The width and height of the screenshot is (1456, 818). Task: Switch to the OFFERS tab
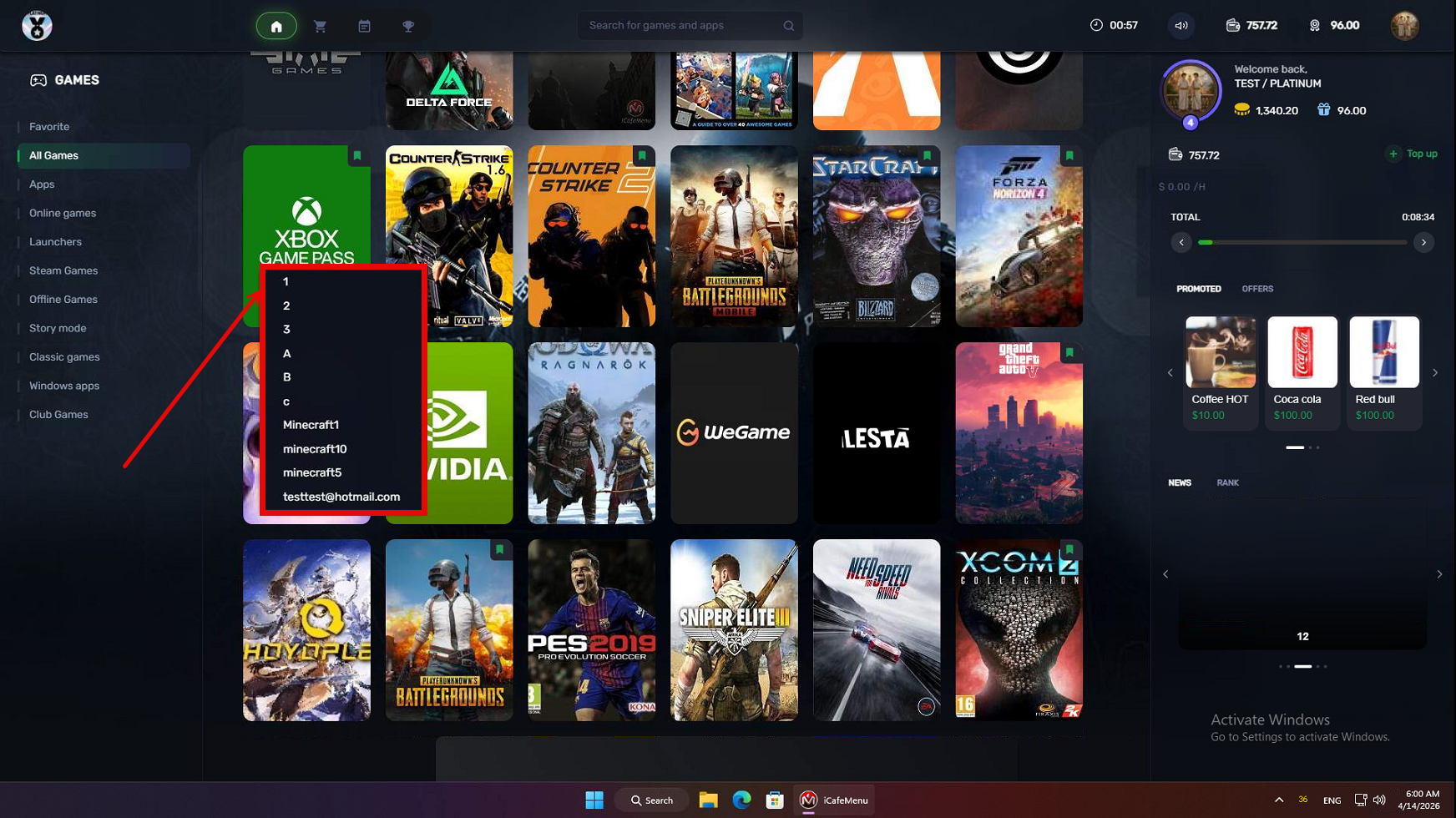coord(1256,289)
